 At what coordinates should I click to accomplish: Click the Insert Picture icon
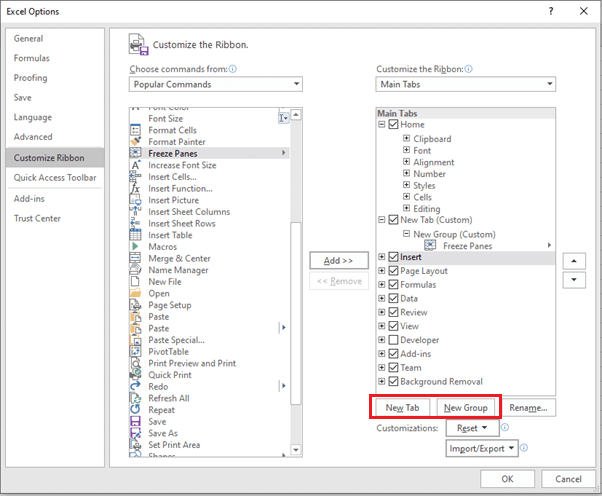(x=135, y=200)
